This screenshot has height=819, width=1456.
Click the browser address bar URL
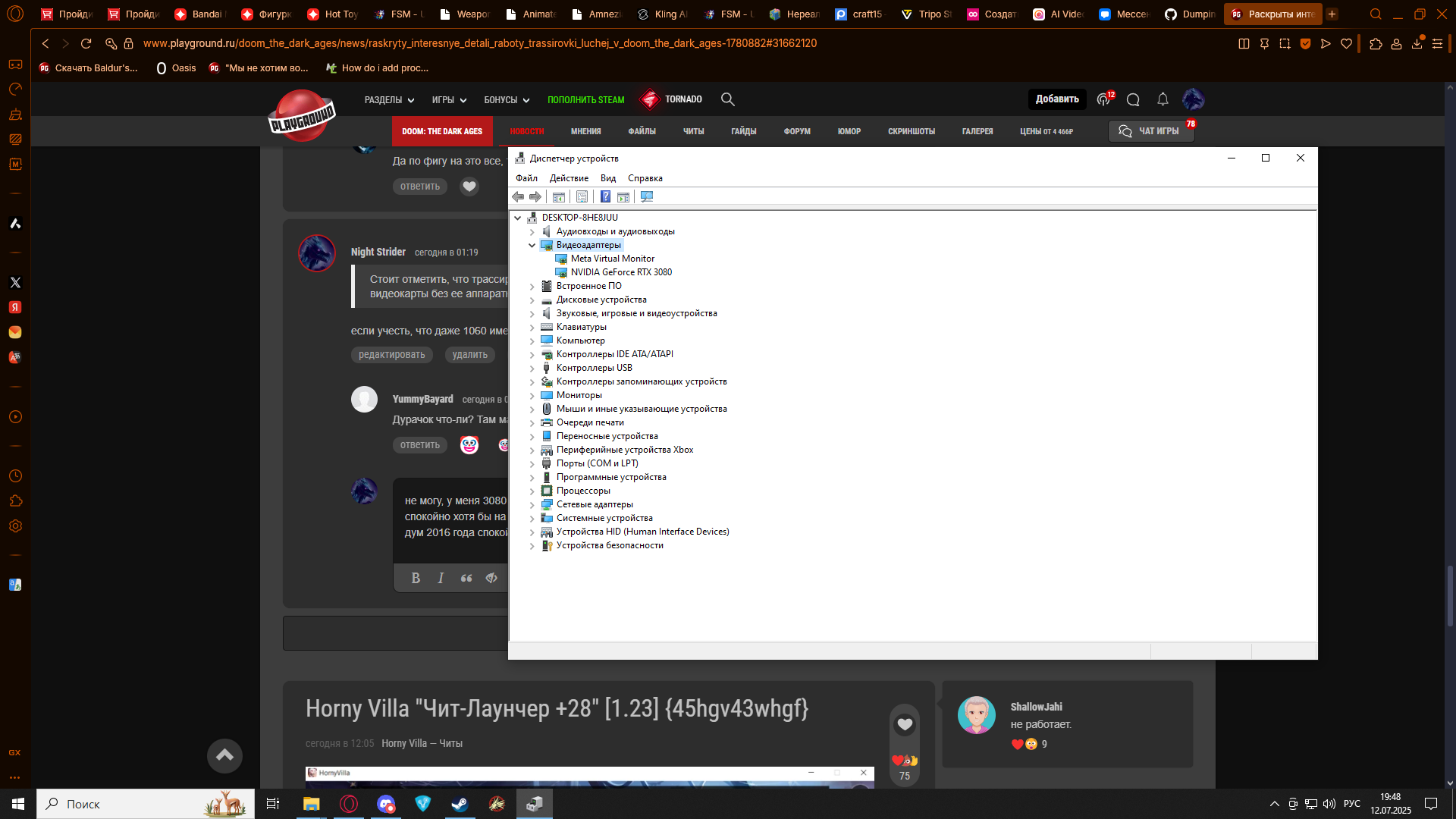[480, 43]
